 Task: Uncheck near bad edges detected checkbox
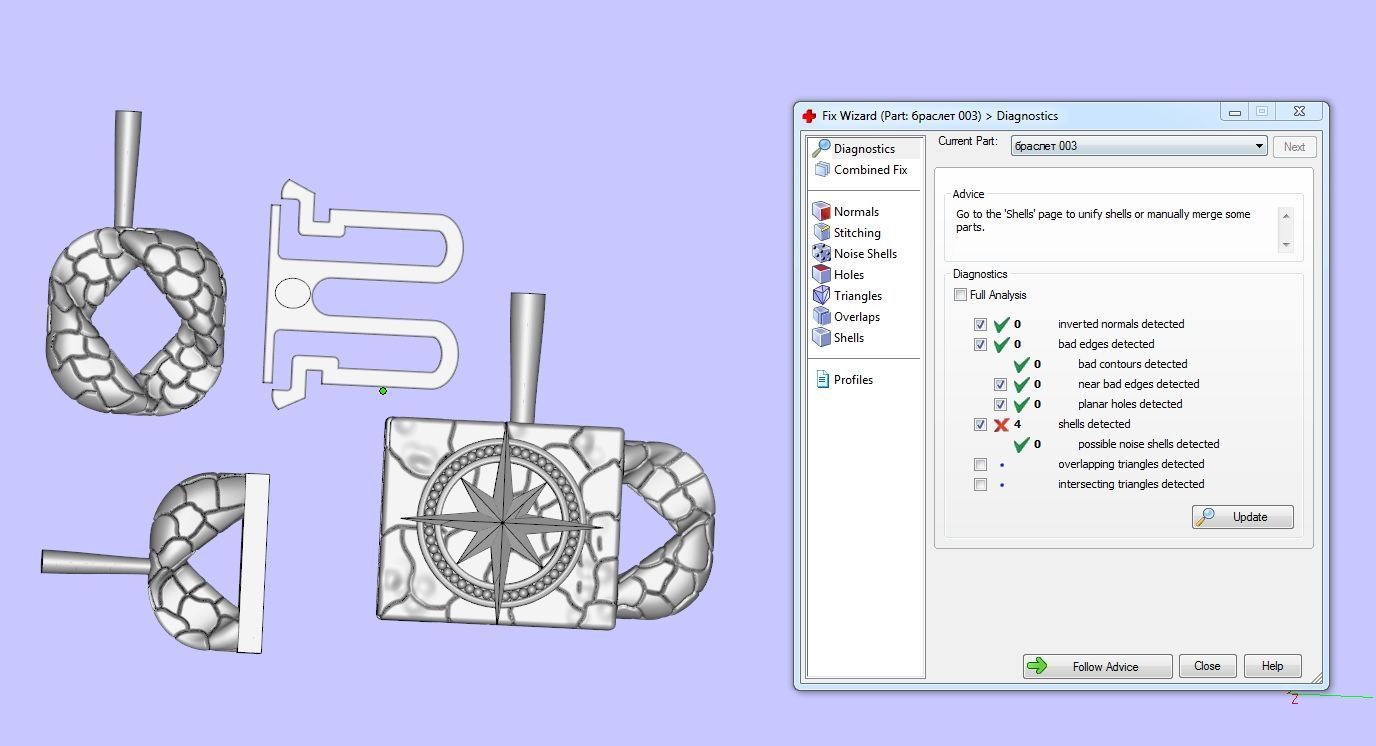click(x=1000, y=384)
